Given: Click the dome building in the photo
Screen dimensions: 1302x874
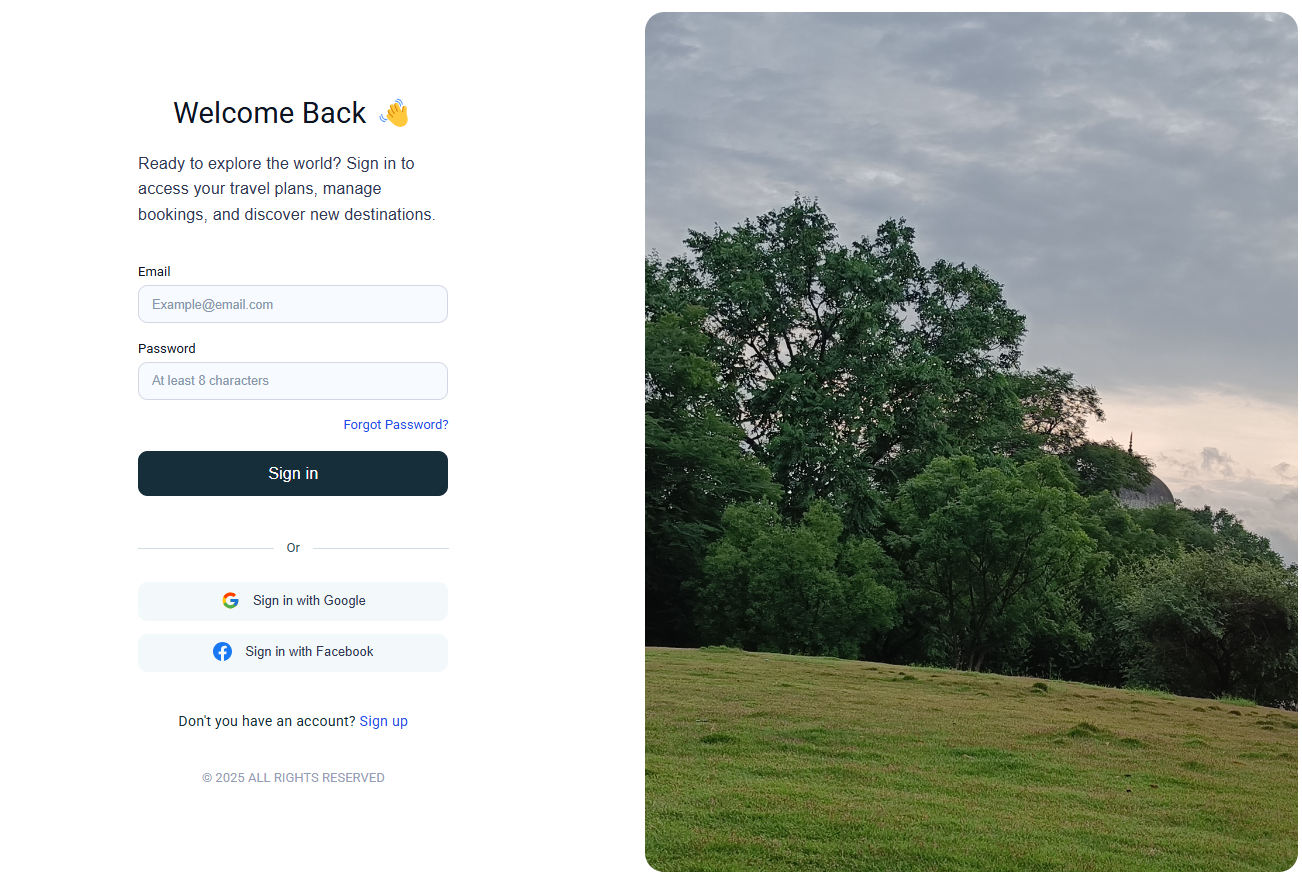Looking at the screenshot, I should pos(1143,487).
